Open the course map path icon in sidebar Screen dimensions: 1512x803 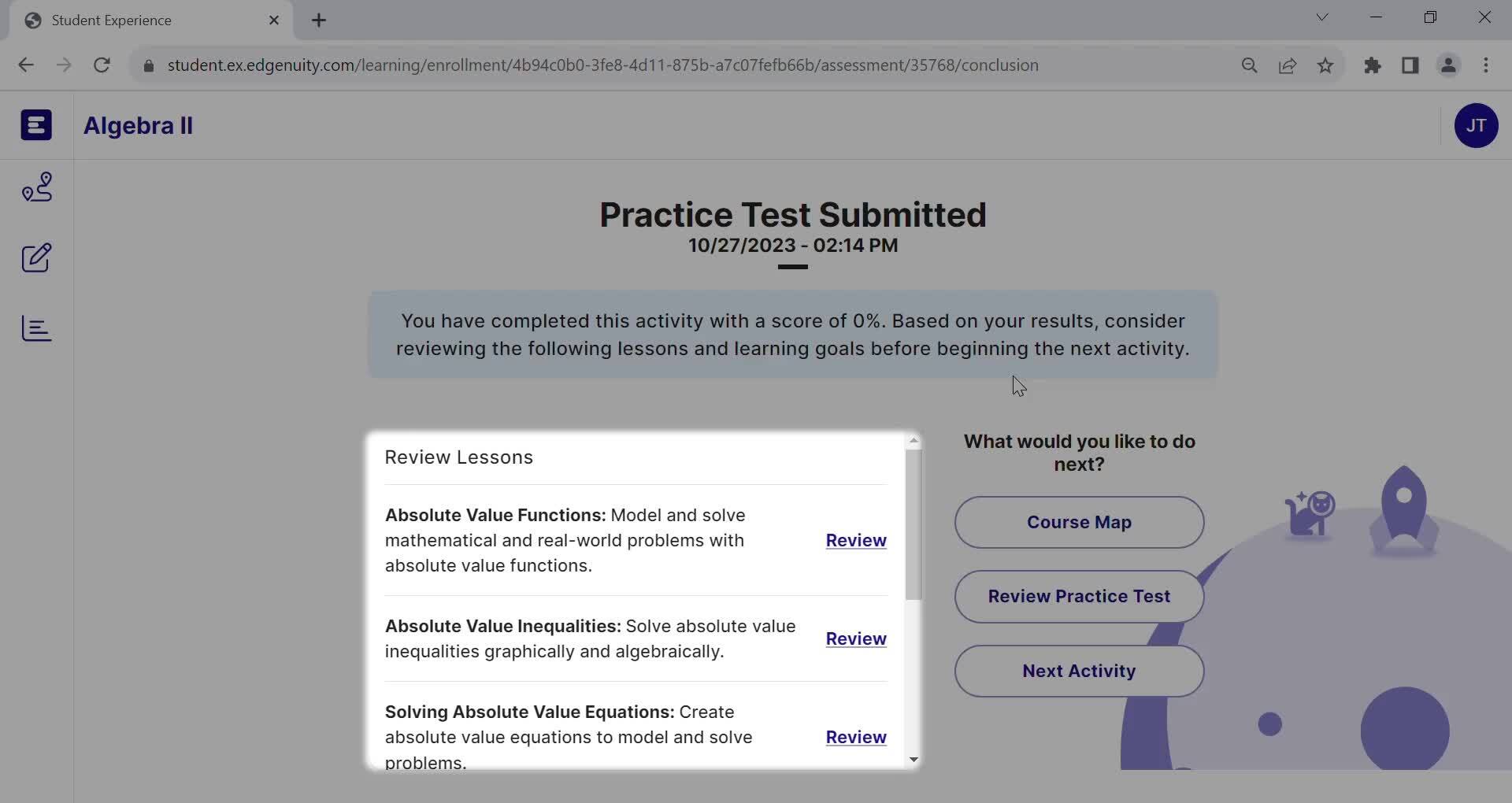37,187
